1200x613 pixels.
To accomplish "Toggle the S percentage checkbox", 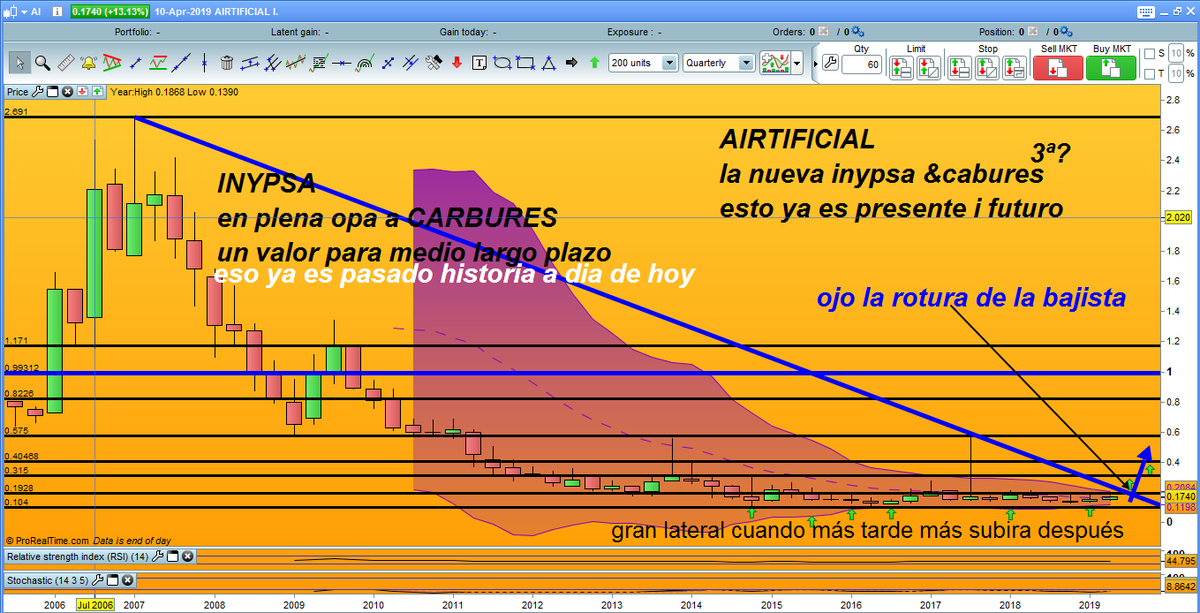I will tap(1149, 53).
